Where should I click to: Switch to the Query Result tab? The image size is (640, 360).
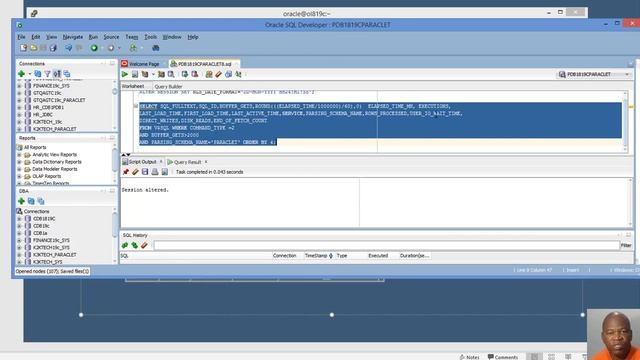pos(187,162)
